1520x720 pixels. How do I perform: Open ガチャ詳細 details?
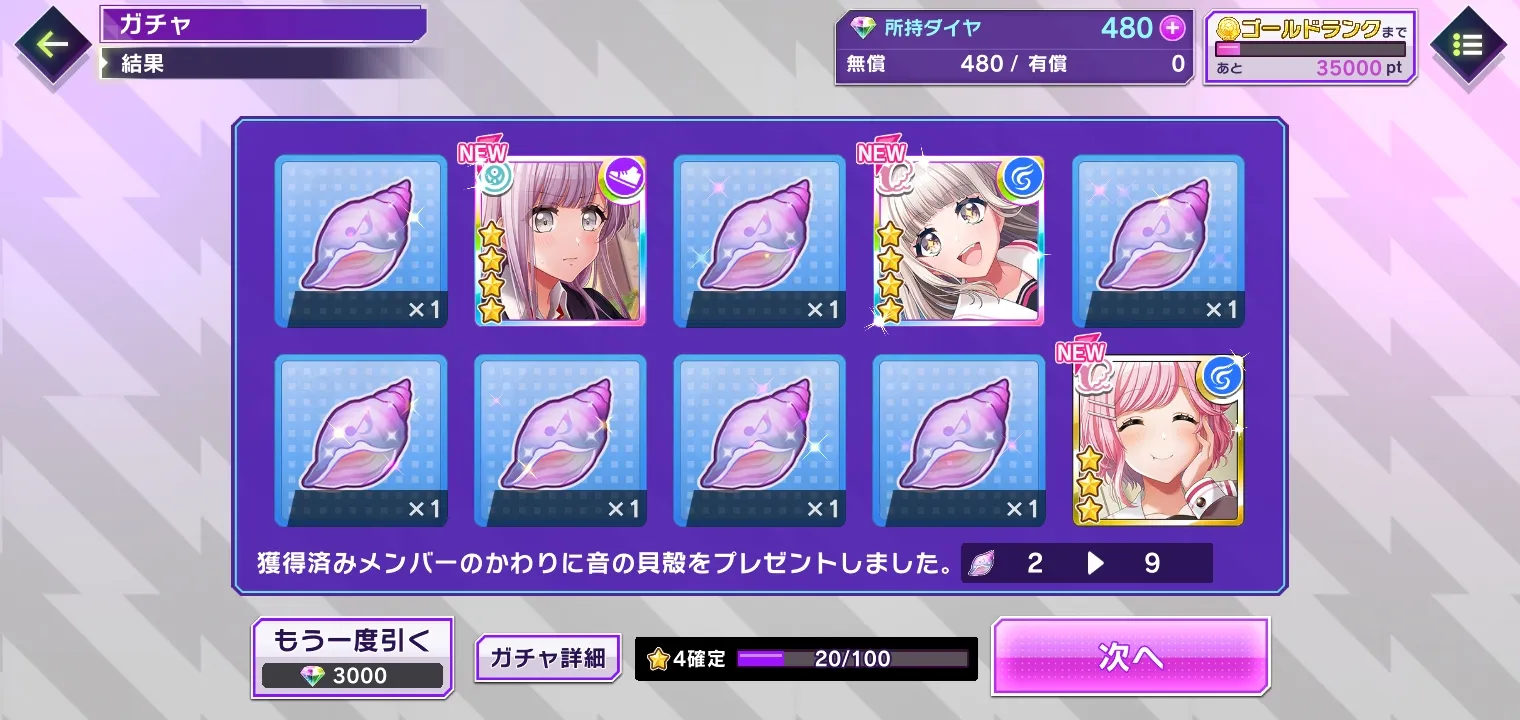click(547, 658)
